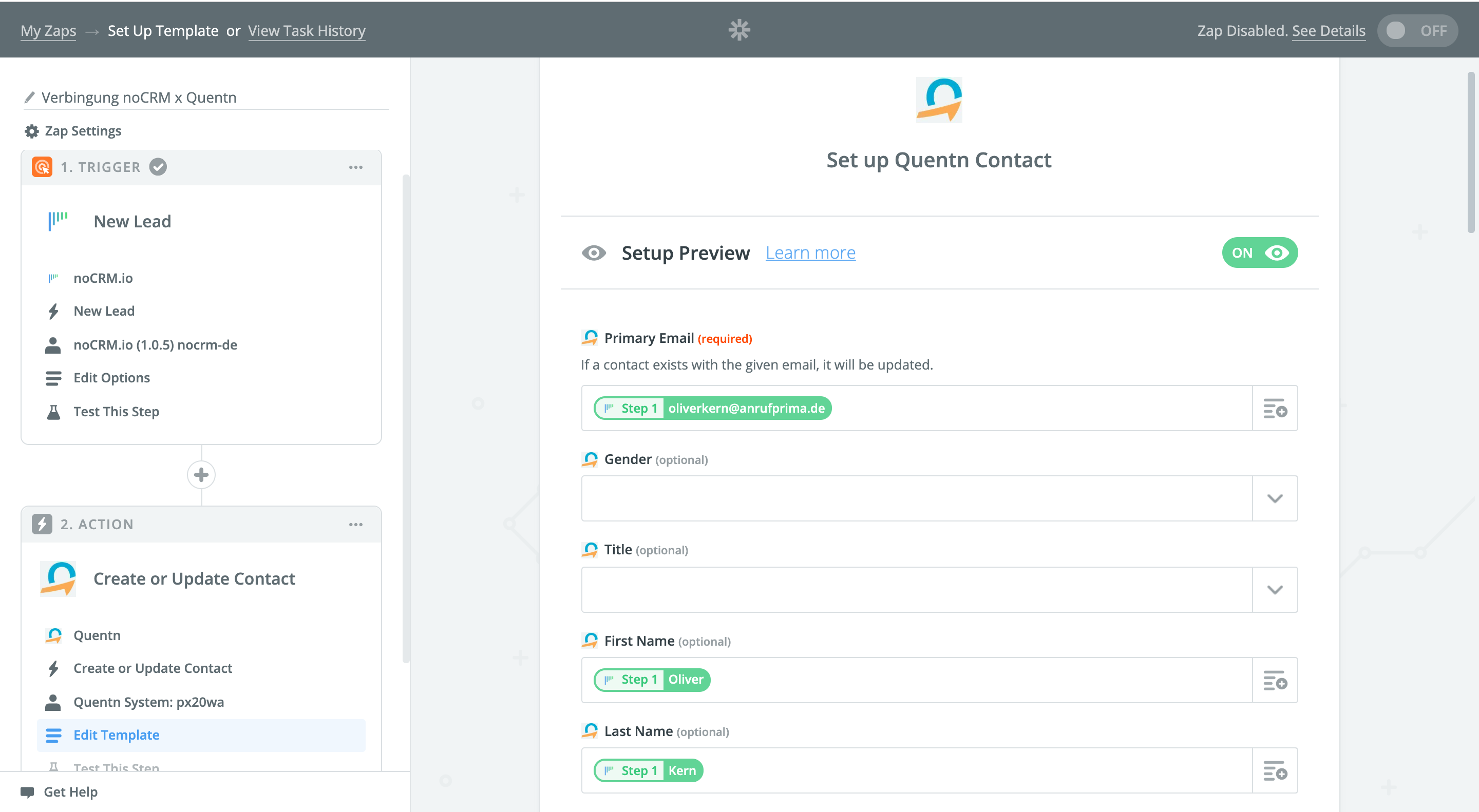Click the Learn more link
The width and height of the screenshot is (1479, 812).
(x=810, y=253)
